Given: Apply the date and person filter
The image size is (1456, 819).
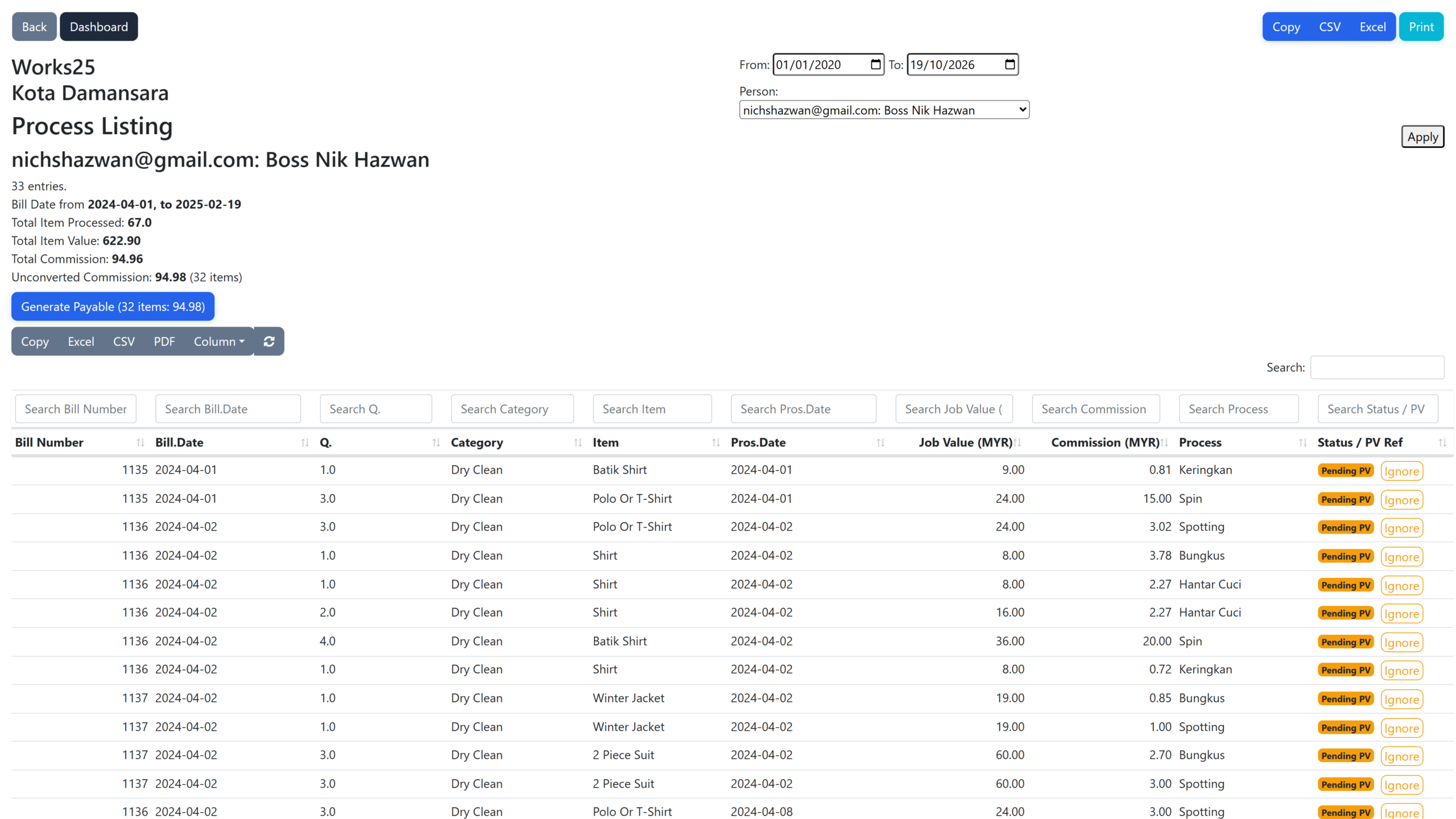Looking at the screenshot, I should pyautogui.click(x=1422, y=136).
